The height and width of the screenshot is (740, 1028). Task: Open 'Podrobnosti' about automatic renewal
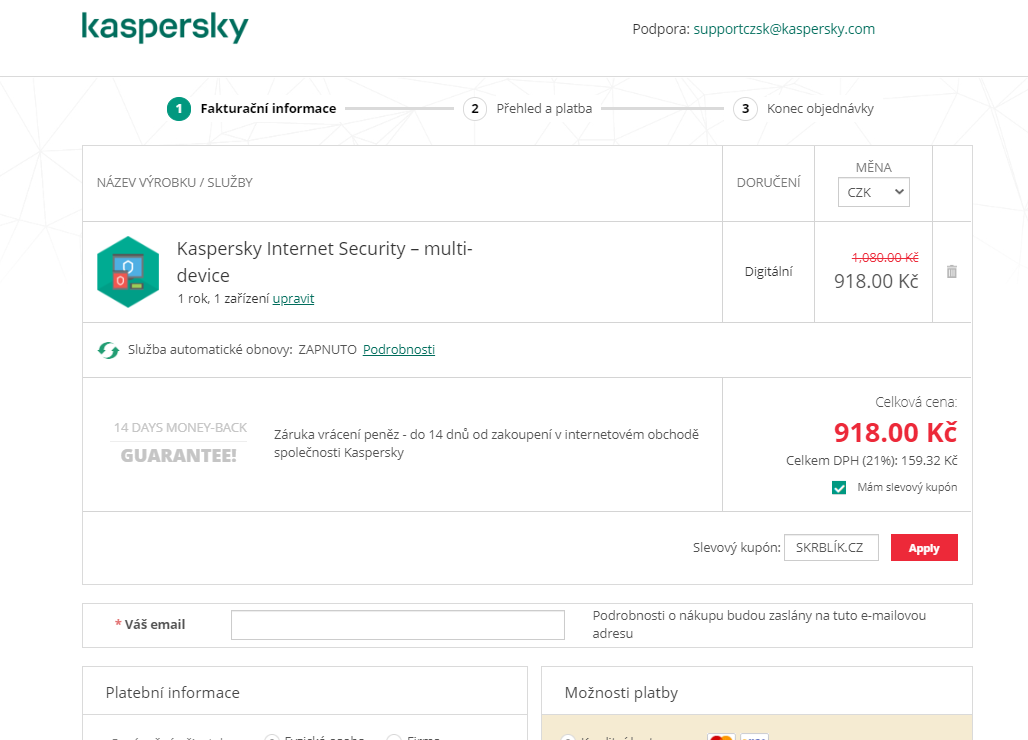399,349
